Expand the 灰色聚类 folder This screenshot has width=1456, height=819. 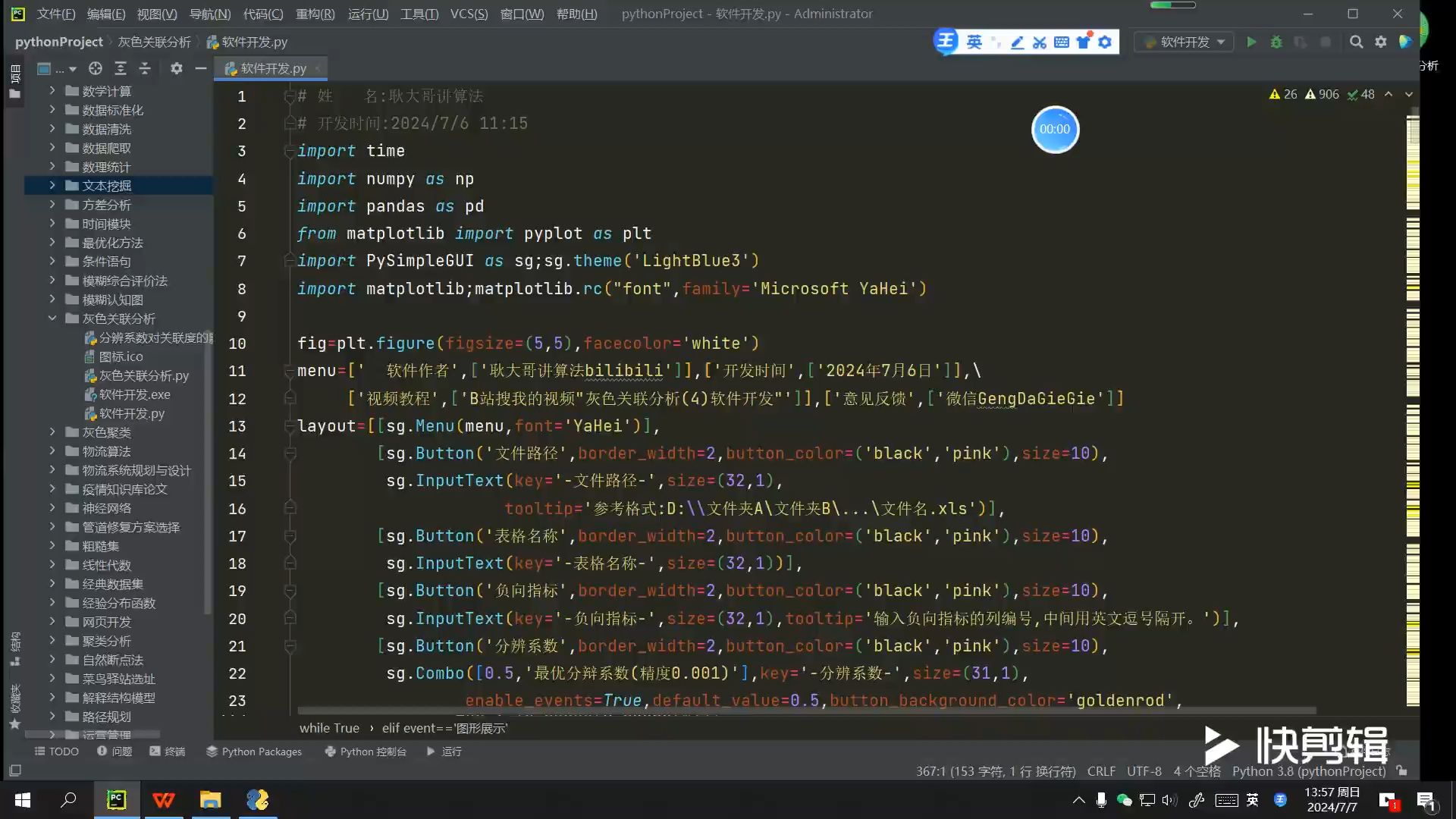[x=52, y=432]
